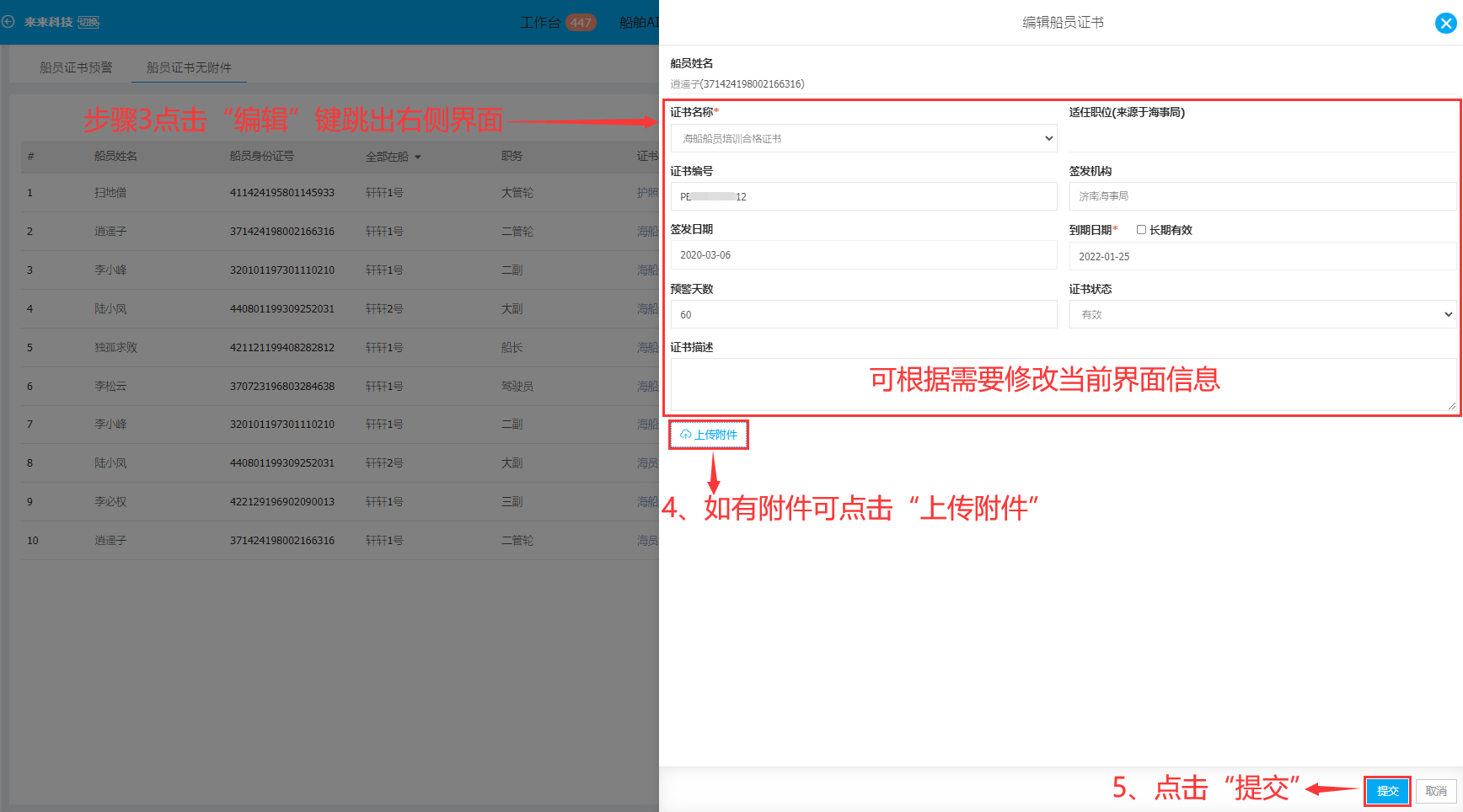Viewport: 1463px width, 812px height.
Task: Click the 取消 cancel button
Action: click(1436, 791)
